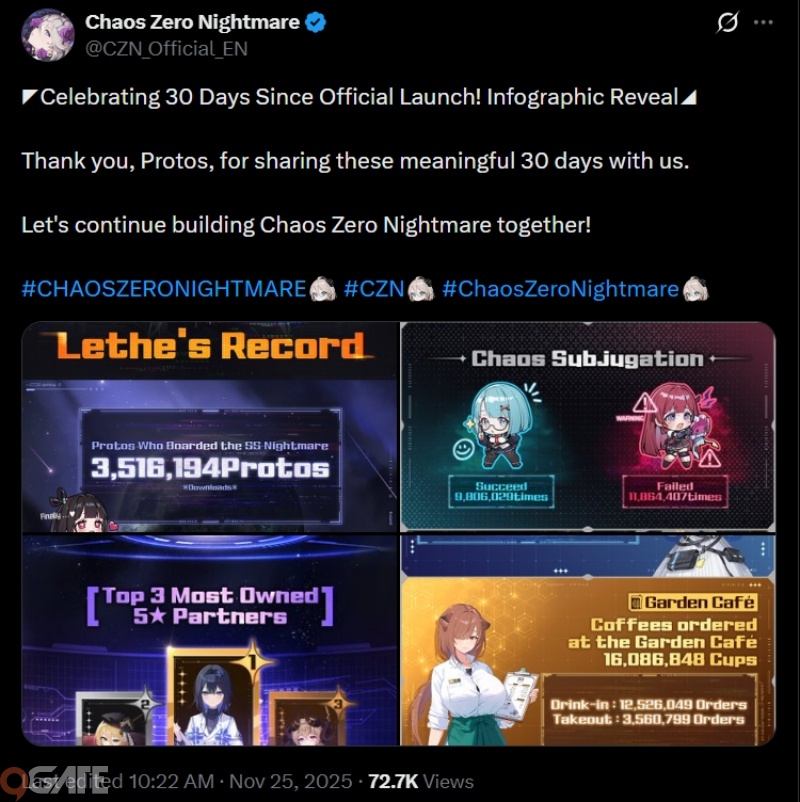Open the Top 3 Most Owned Partners image
The height and width of the screenshot is (802, 800).
tap(210, 640)
